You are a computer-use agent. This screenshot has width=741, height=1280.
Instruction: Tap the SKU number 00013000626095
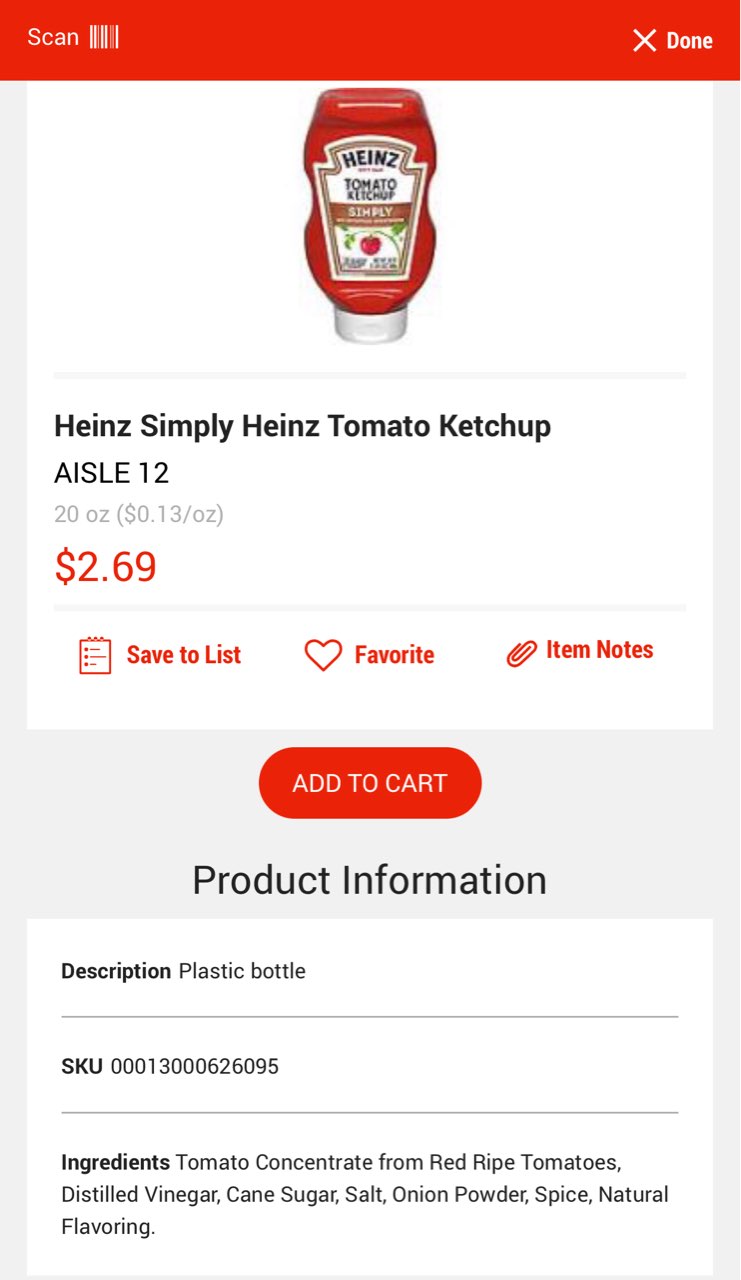(x=195, y=1067)
